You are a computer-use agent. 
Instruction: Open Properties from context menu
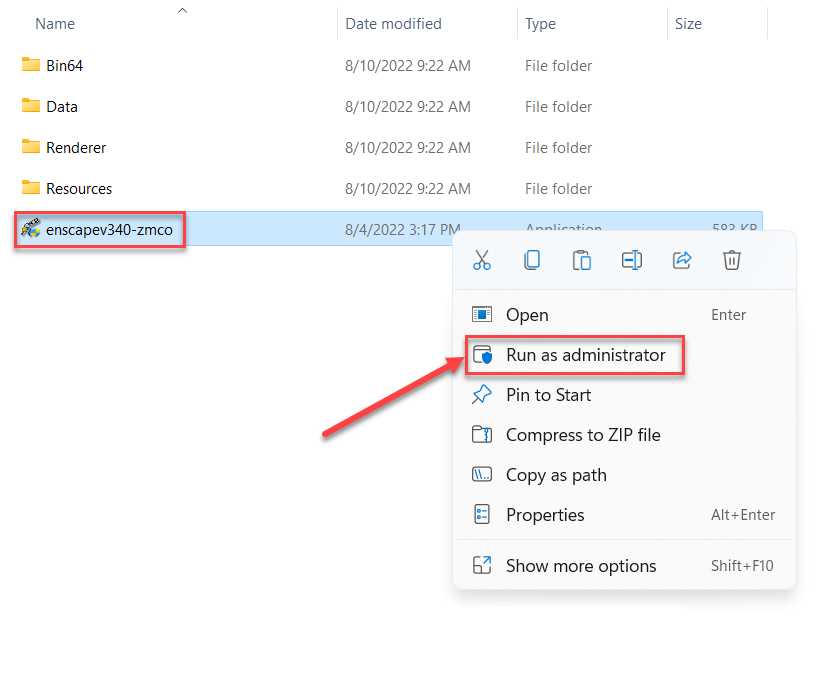(545, 515)
